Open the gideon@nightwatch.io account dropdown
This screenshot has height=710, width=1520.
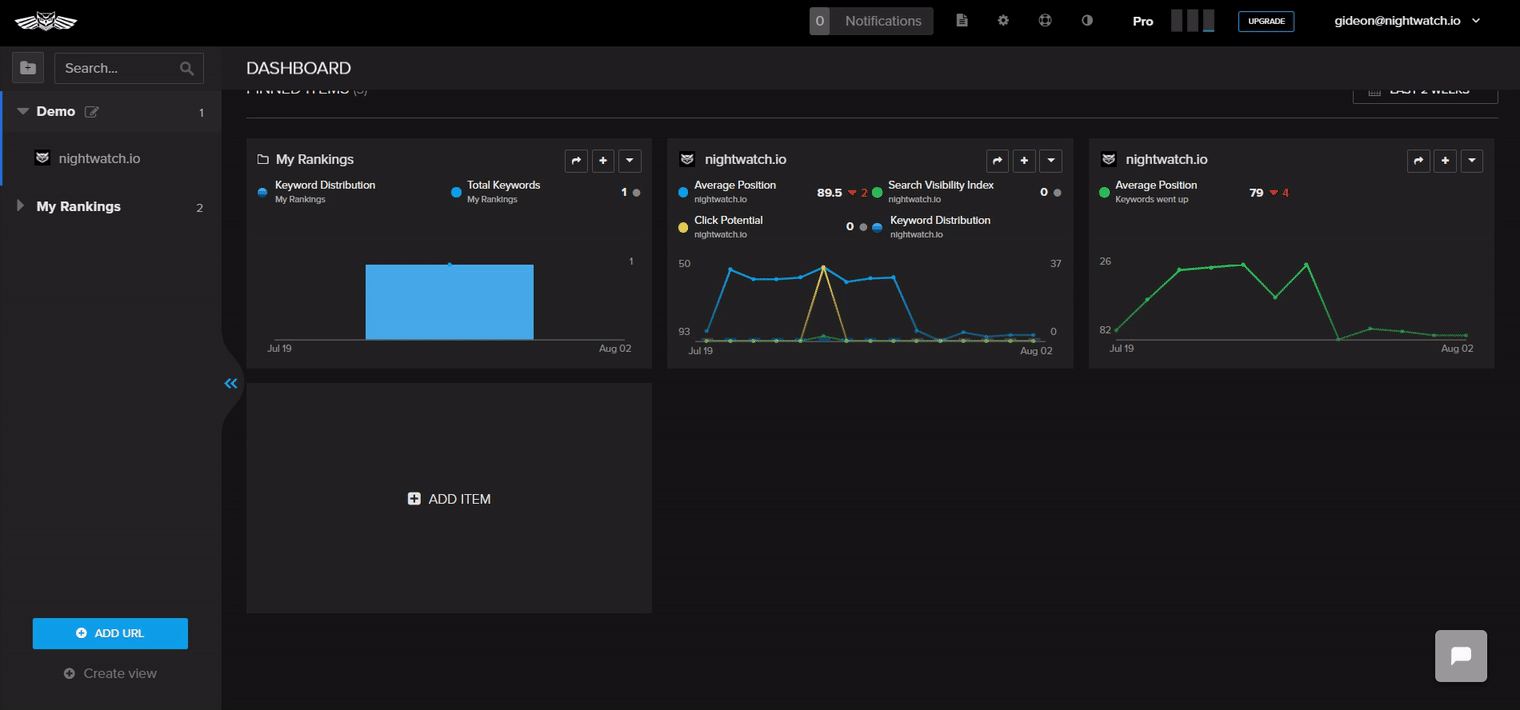click(x=1407, y=20)
